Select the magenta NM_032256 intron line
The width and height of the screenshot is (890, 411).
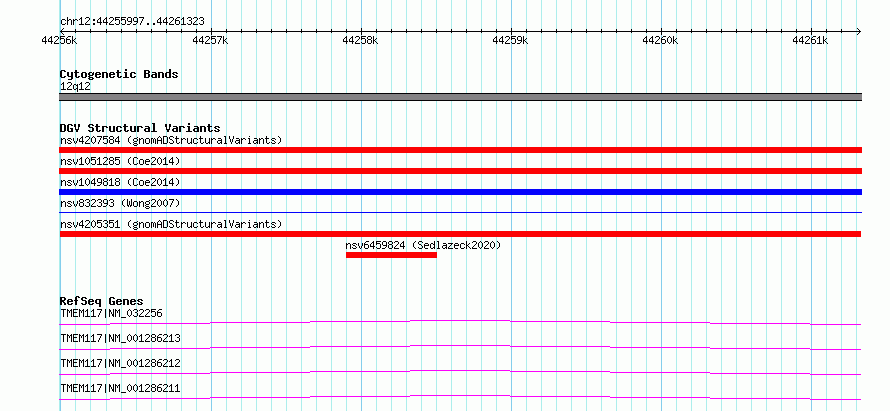coord(460,322)
